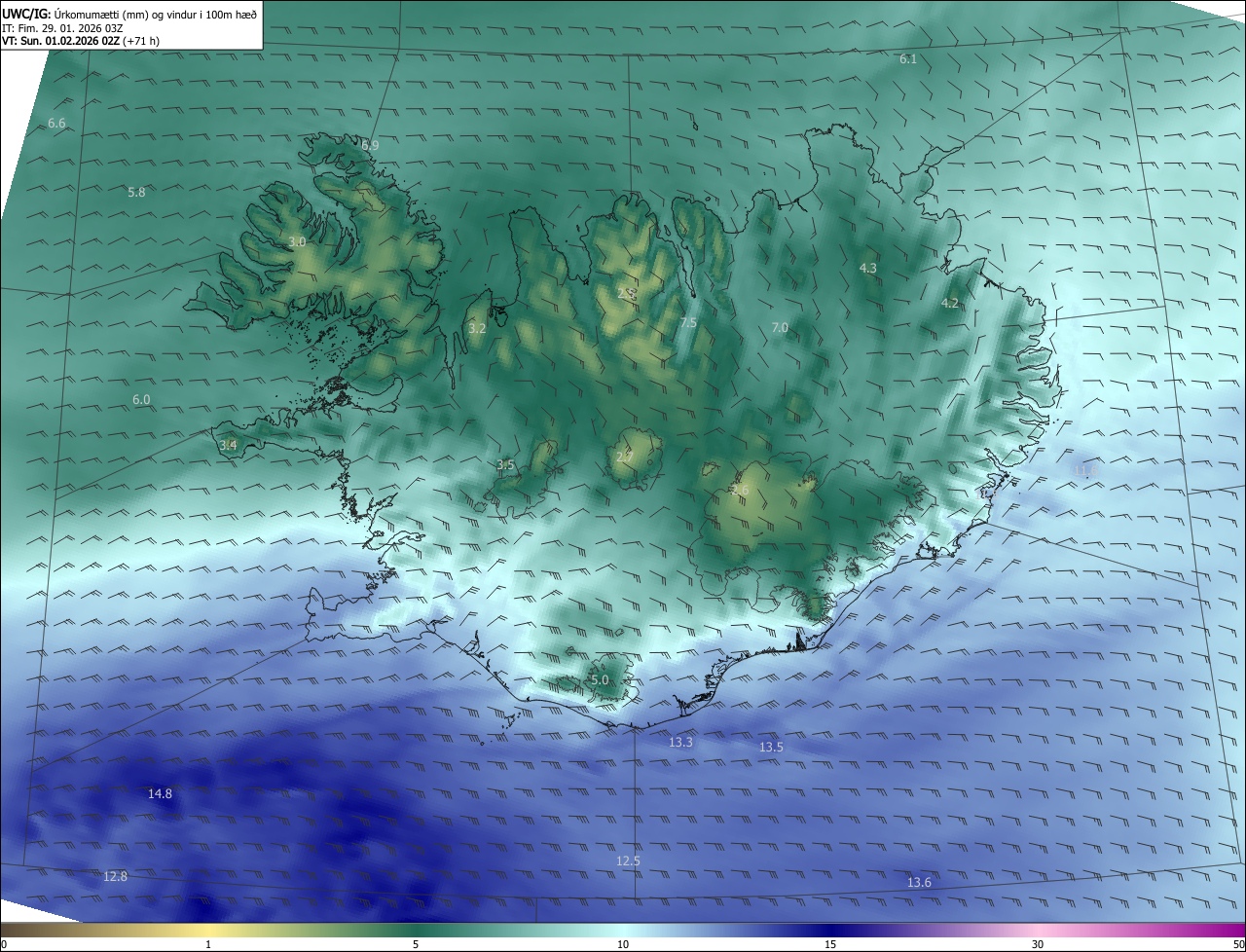Image resolution: width=1246 pixels, height=952 pixels.
Task: Click the title line 'UWC/IG: Úrkomumætti (mm) og vindur'
Action: [130, 14]
